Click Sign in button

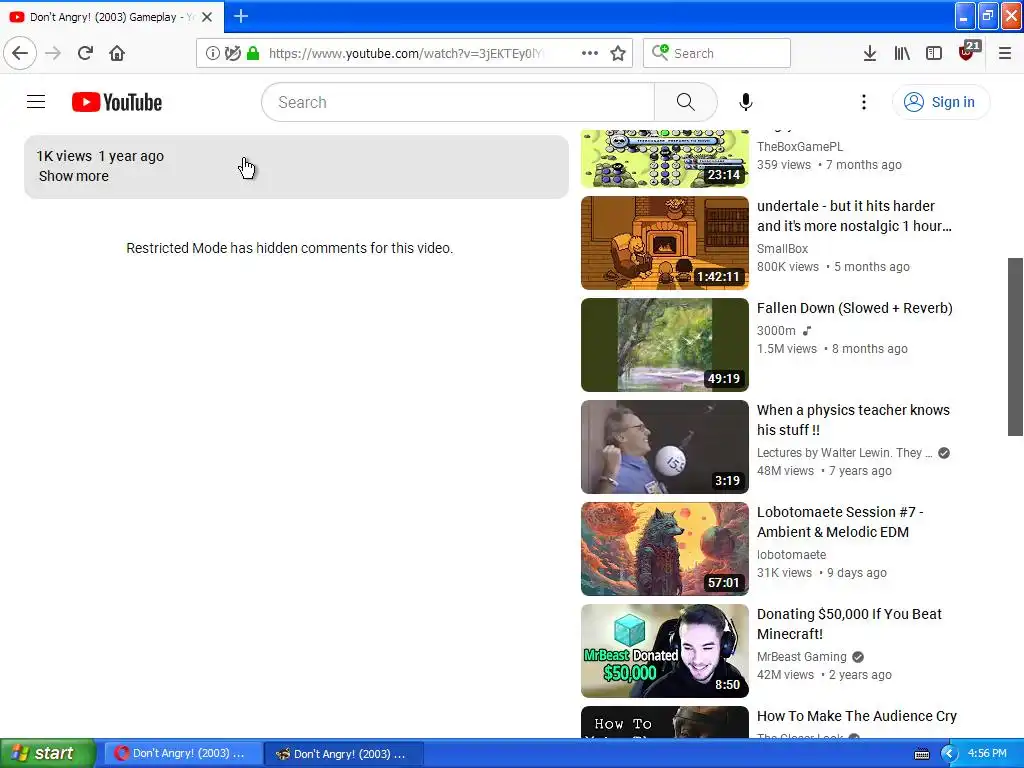[x=941, y=102]
